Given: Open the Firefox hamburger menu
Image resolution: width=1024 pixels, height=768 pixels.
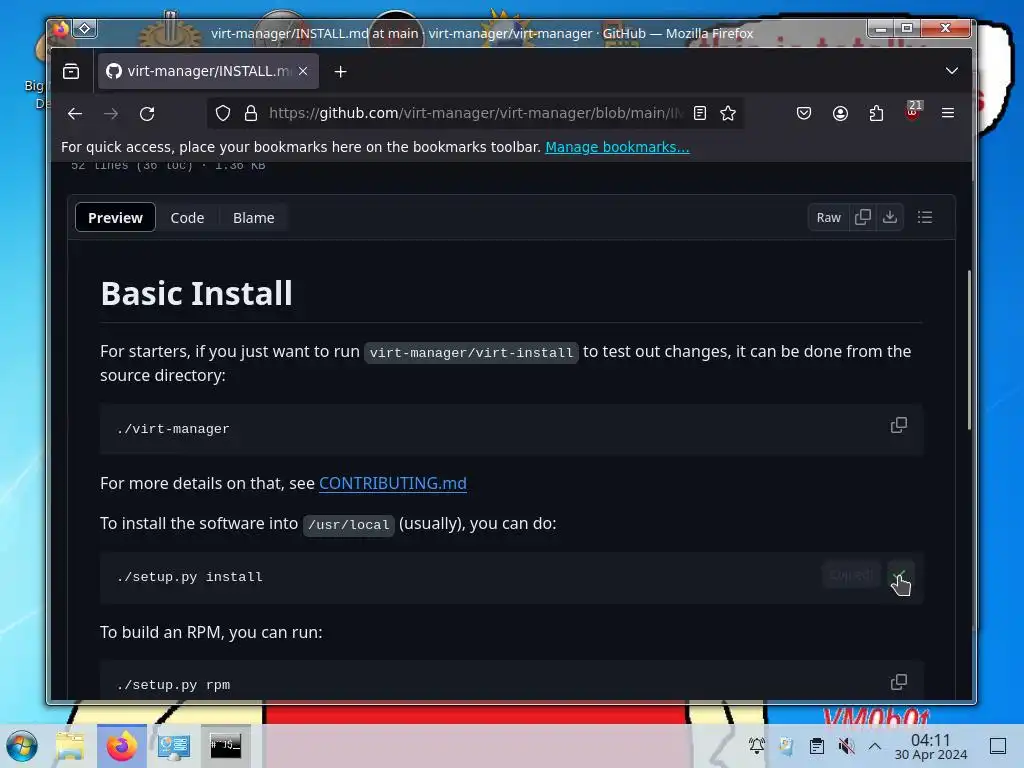Looking at the screenshot, I should tap(948, 113).
